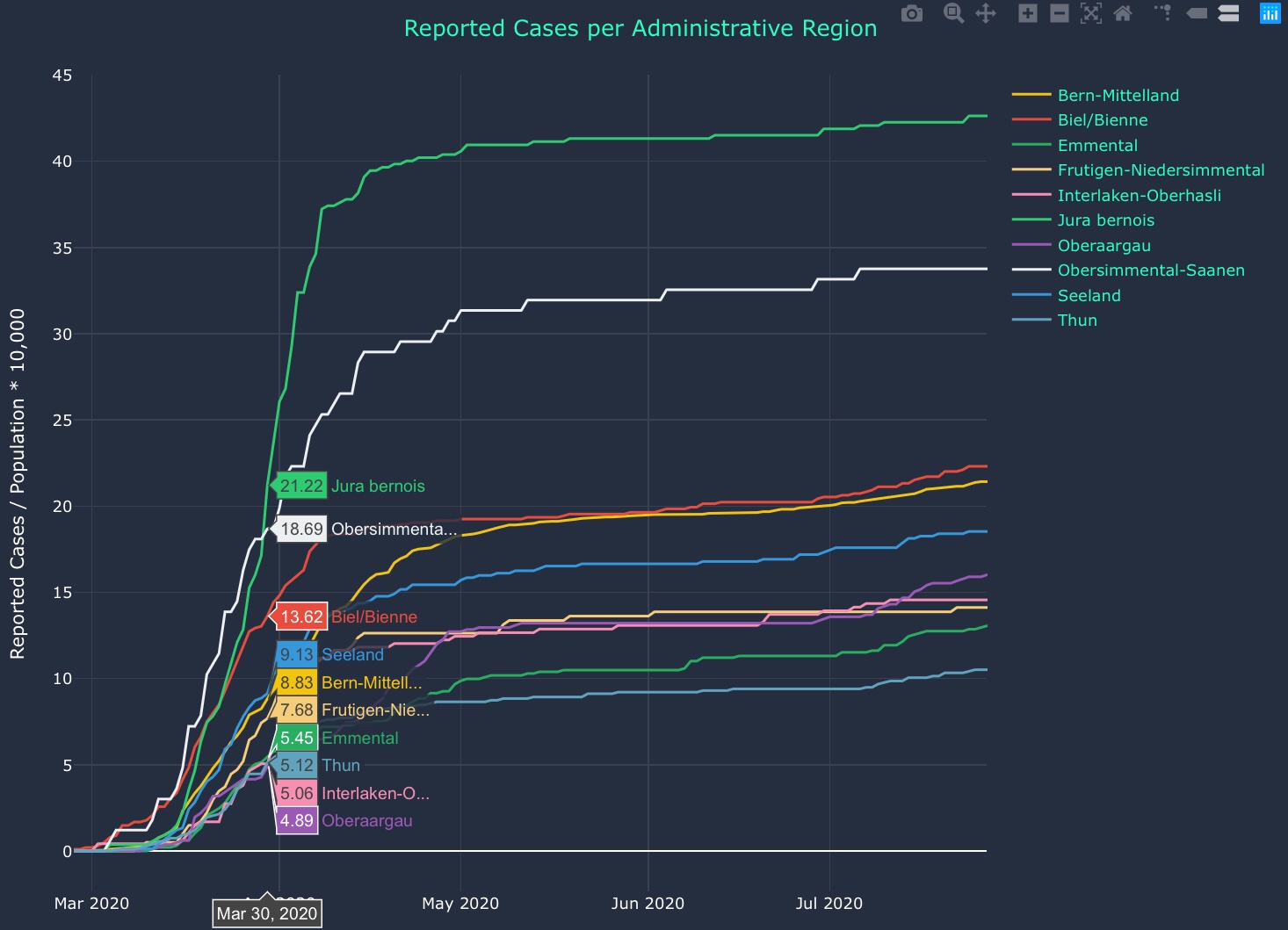
Task: Click the Oberaargau legend line swatch
Action: pos(1031,246)
